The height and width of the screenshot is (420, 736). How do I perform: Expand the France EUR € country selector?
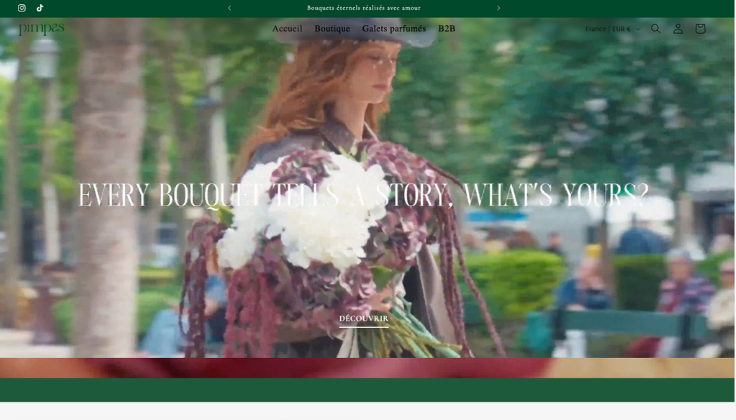pyautogui.click(x=612, y=29)
